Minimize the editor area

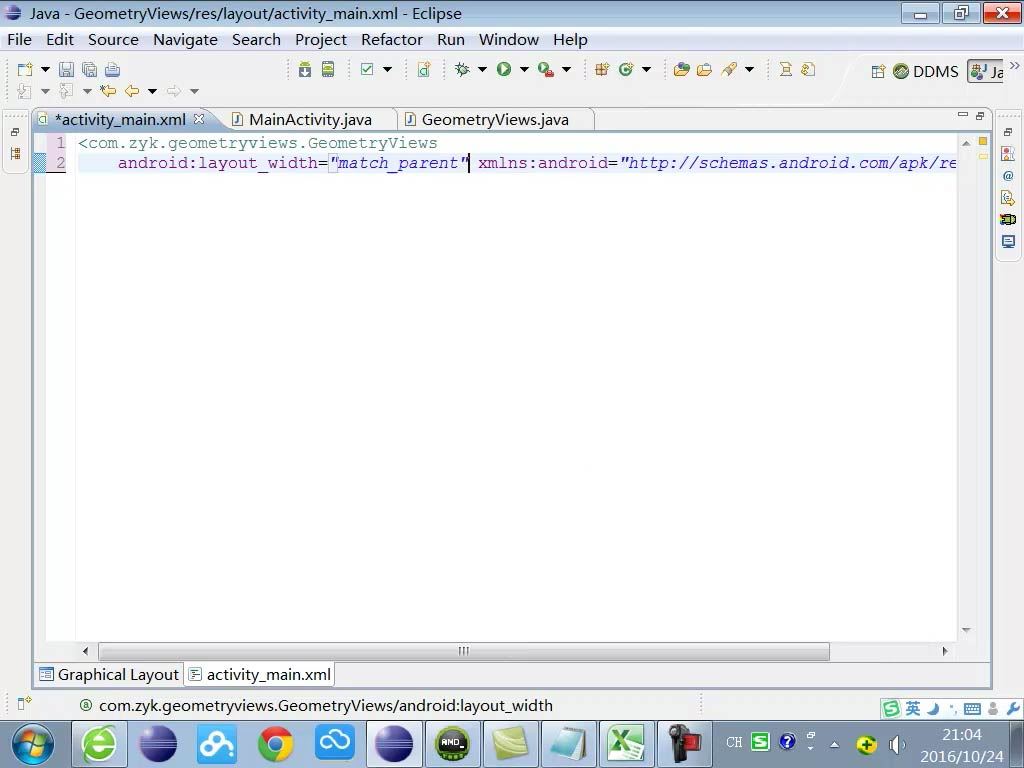(963, 114)
